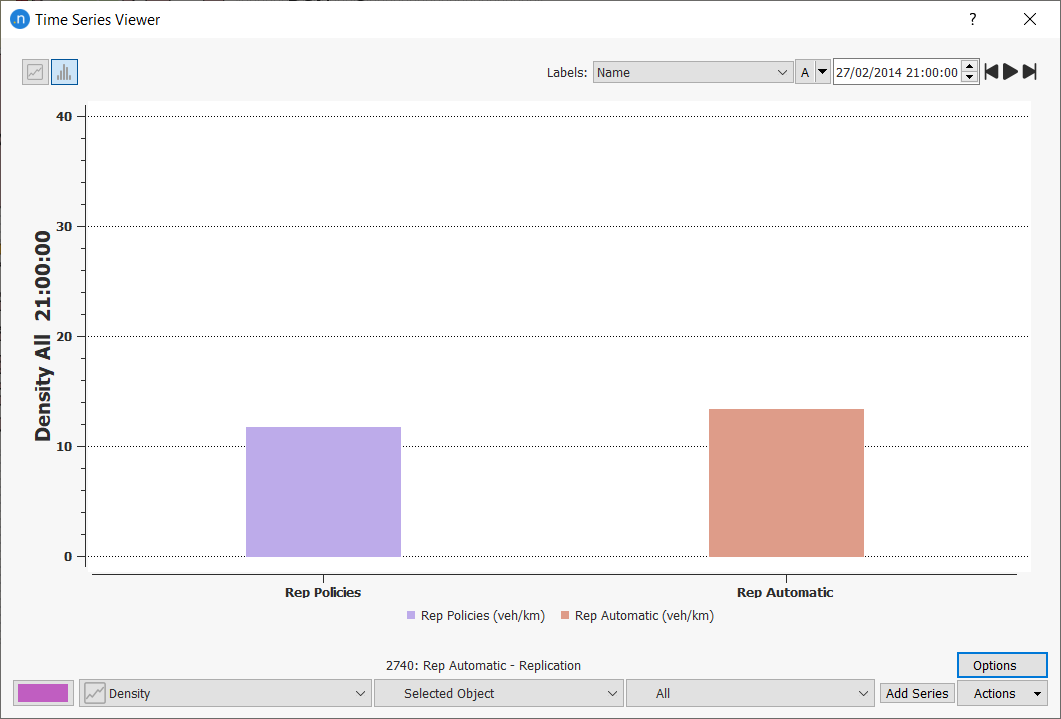
Task: Toggle bar chart view button
Action: point(65,72)
